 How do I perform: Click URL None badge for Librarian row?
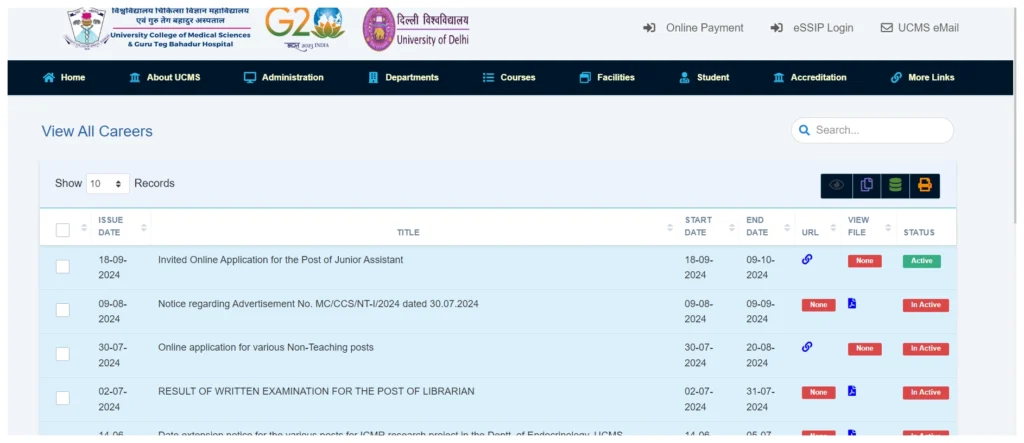tap(818, 392)
